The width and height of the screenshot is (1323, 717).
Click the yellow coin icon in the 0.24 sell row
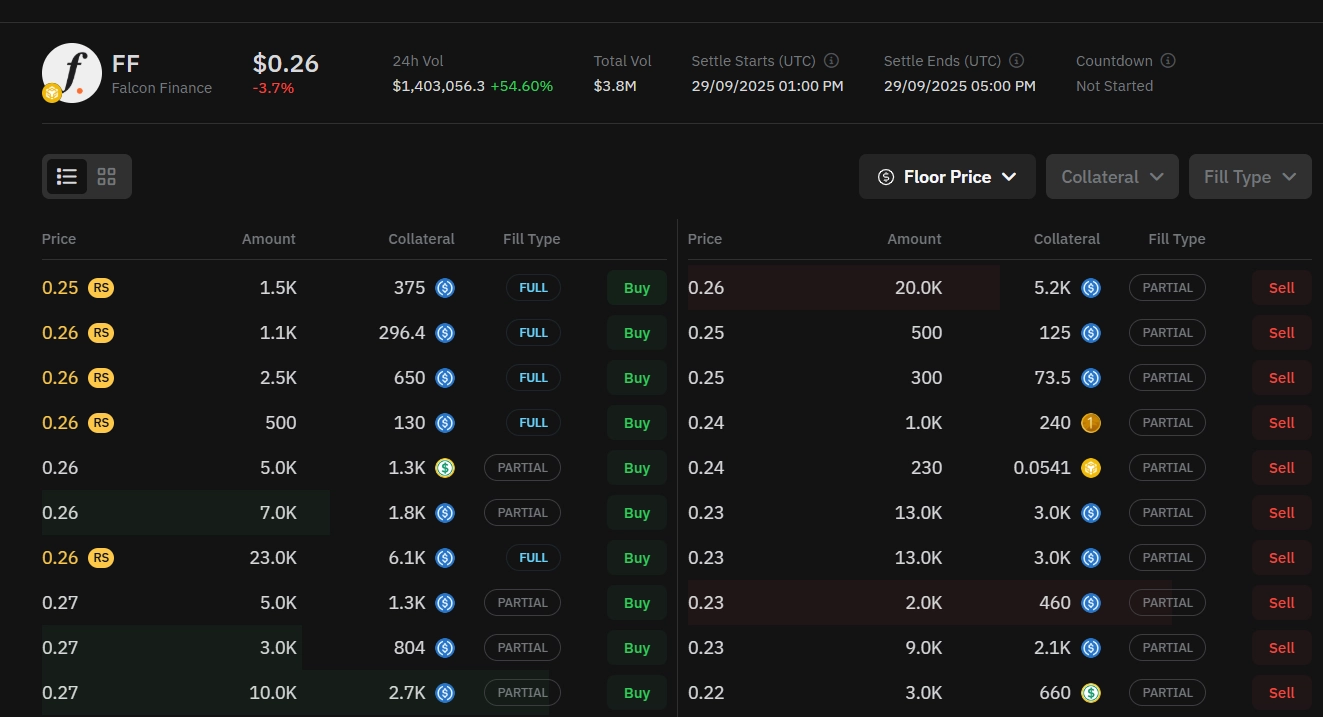[1091, 422]
